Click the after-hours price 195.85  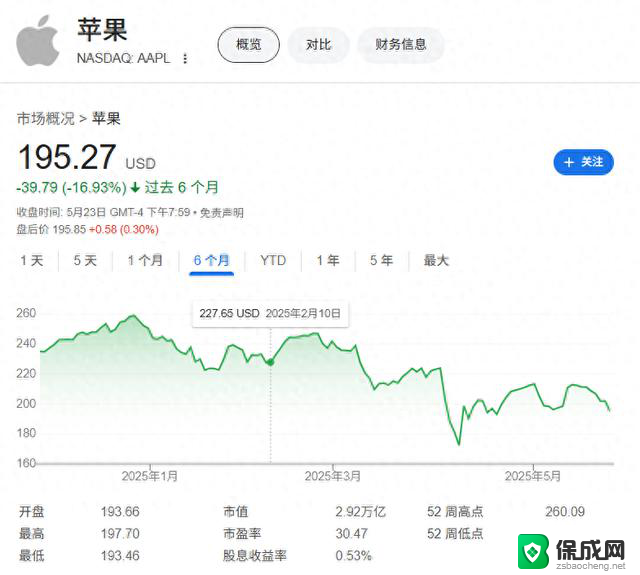tap(69, 229)
